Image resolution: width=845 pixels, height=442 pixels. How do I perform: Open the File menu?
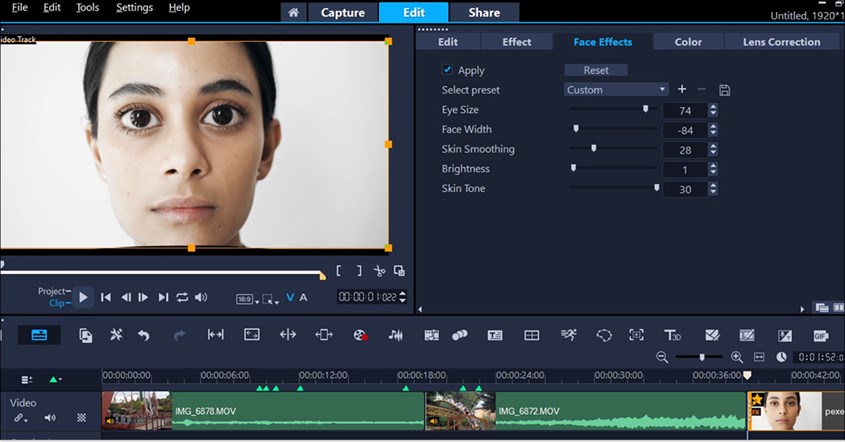pyautogui.click(x=19, y=8)
